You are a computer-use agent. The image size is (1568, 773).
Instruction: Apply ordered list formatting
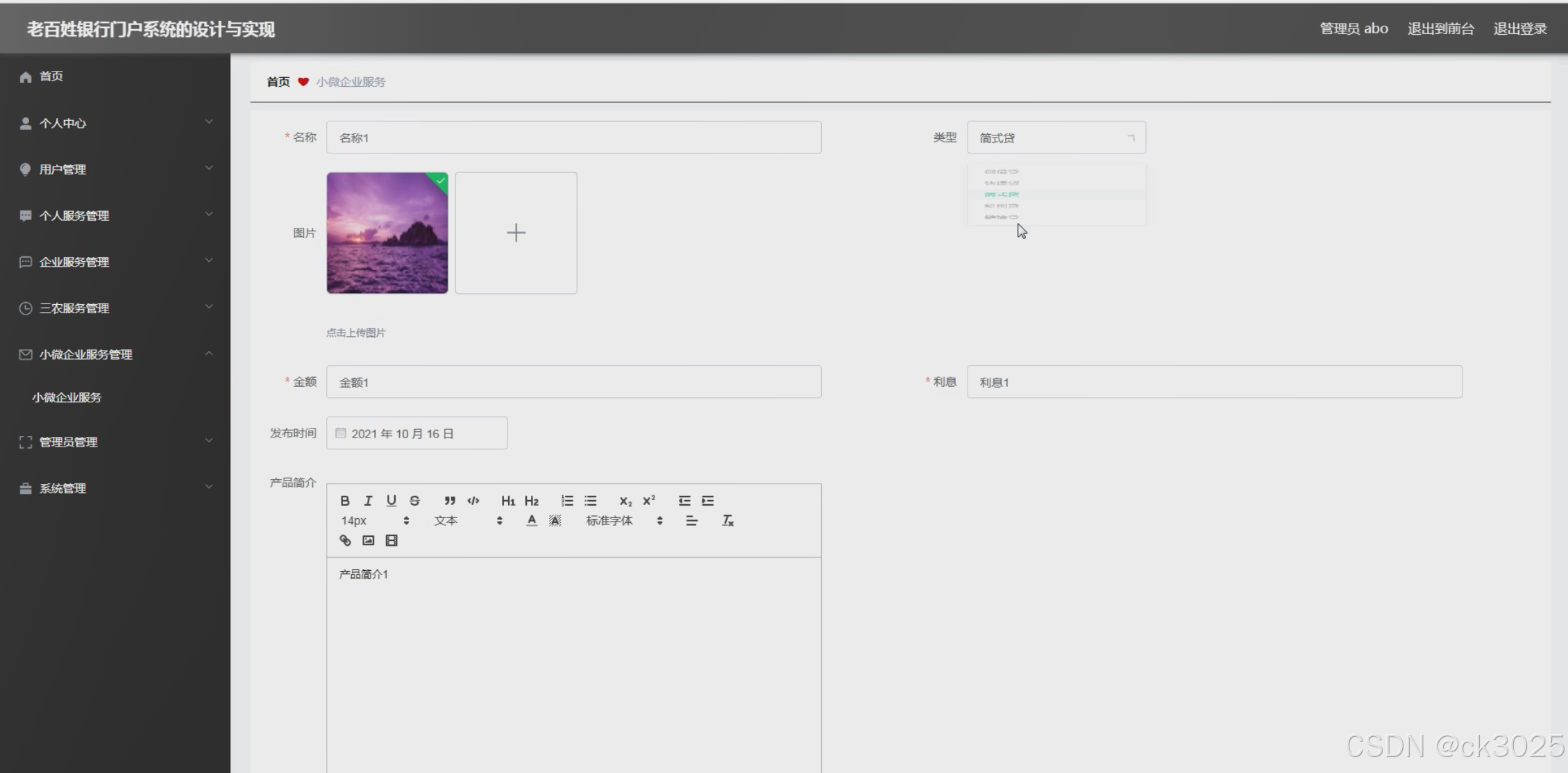pyautogui.click(x=567, y=501)
